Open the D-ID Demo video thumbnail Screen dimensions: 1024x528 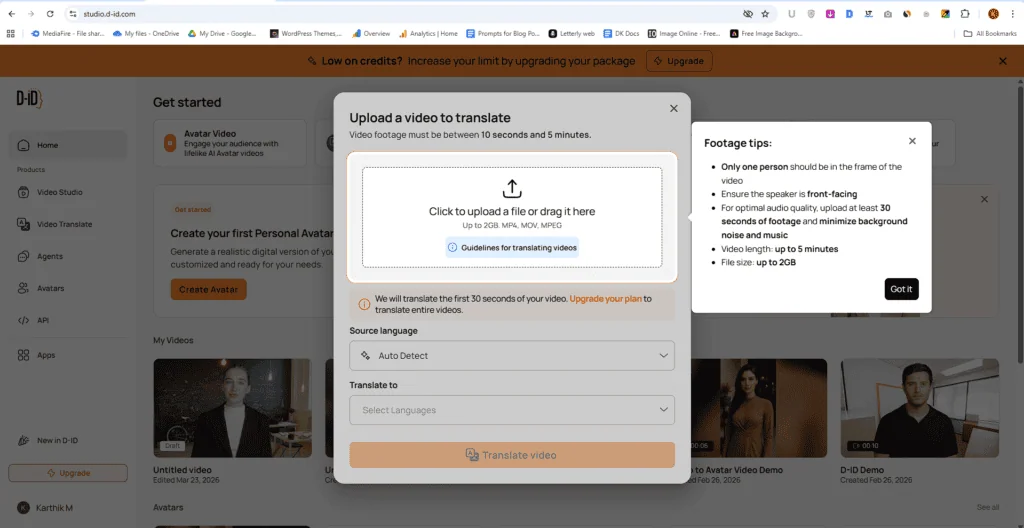[x=920, y=408]
